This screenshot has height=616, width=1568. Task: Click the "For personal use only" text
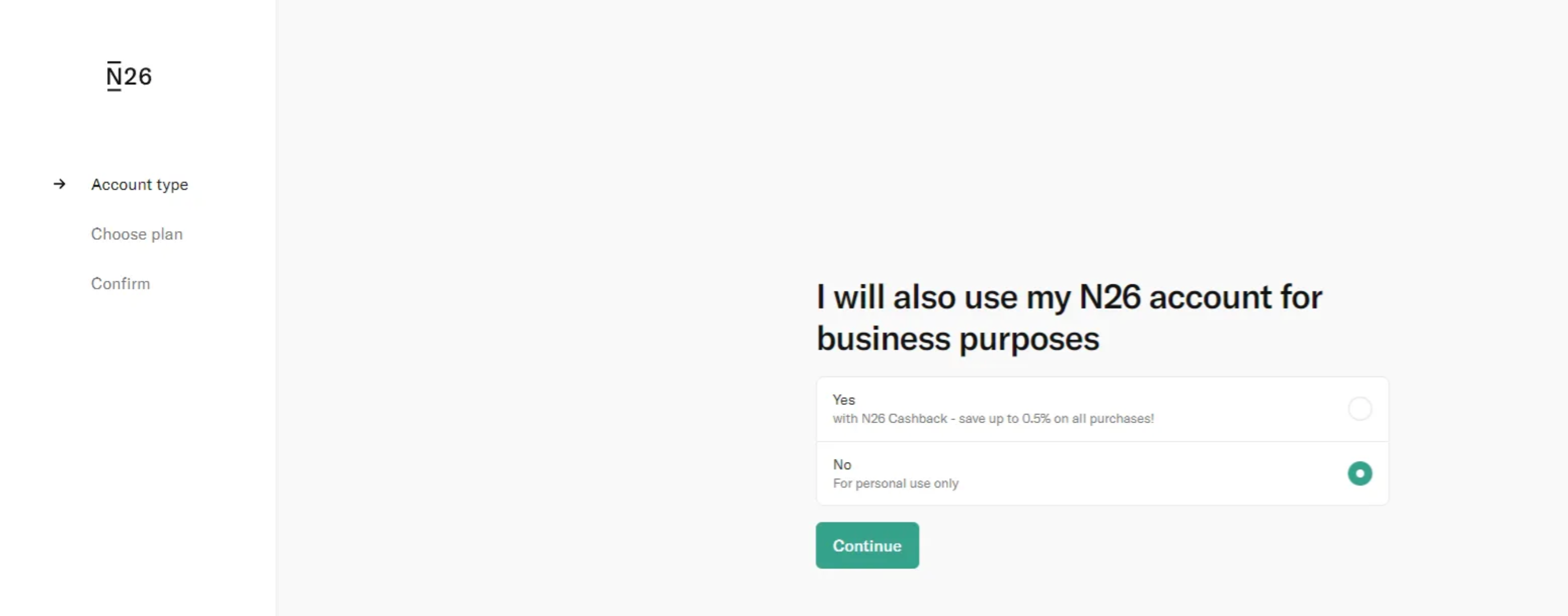(896, 483)
